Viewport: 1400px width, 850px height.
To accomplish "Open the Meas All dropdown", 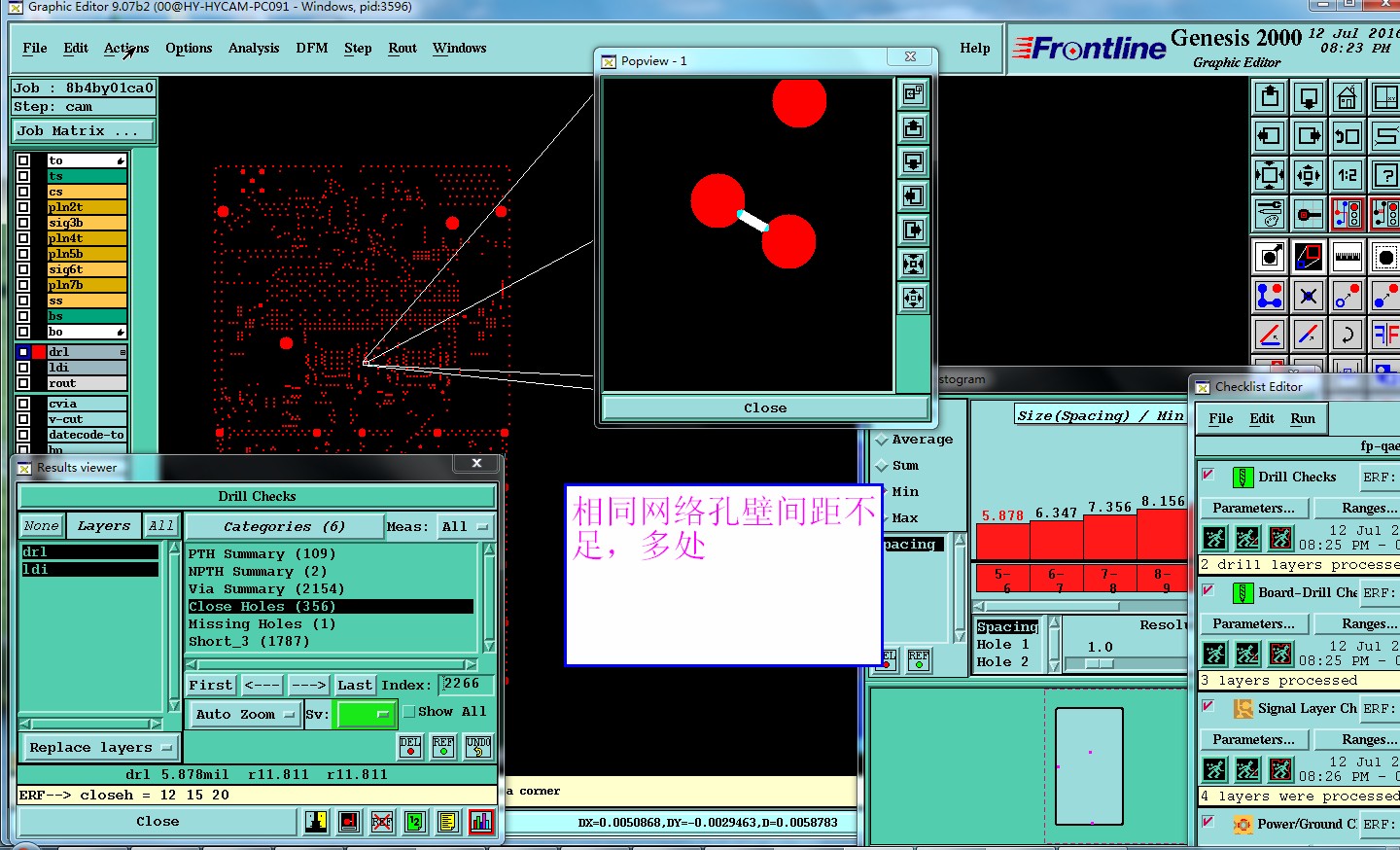I will [x=465, y=526].
